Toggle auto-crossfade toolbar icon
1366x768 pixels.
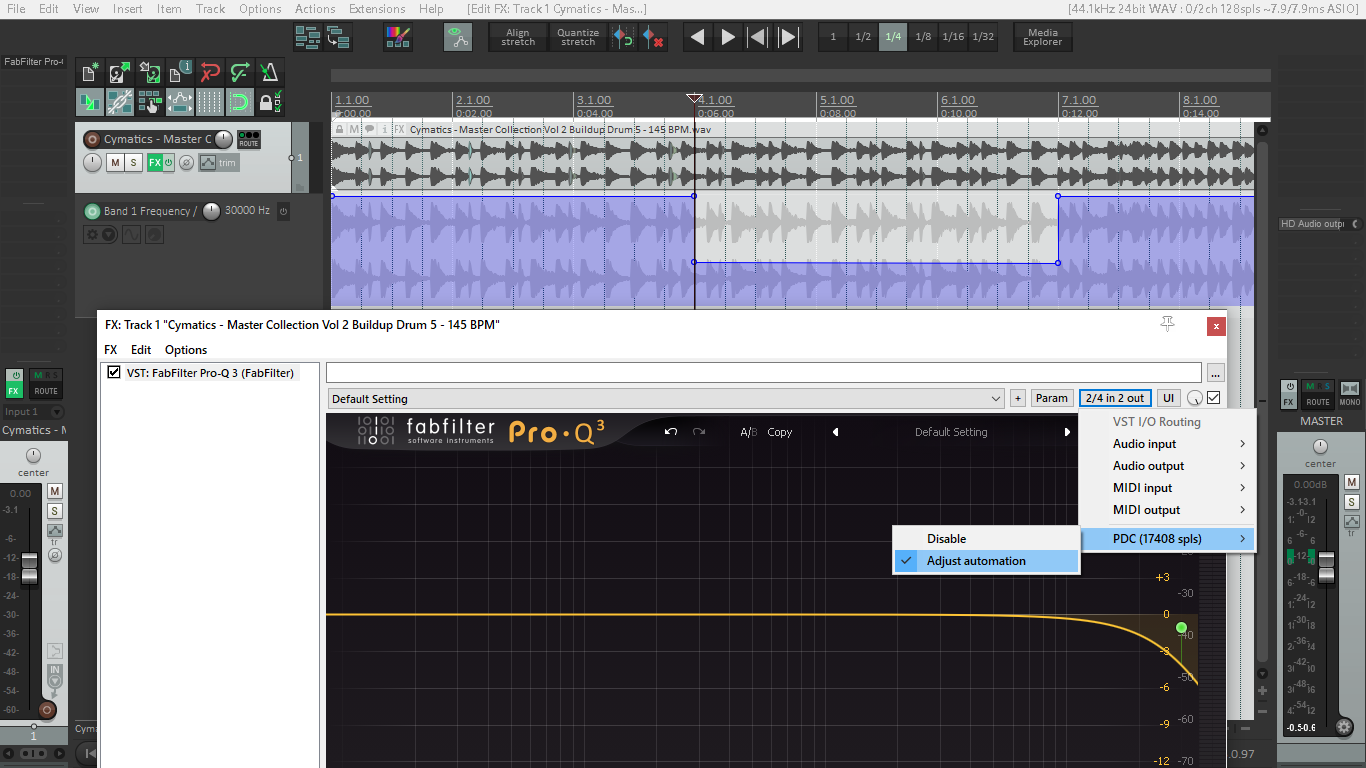90,102
